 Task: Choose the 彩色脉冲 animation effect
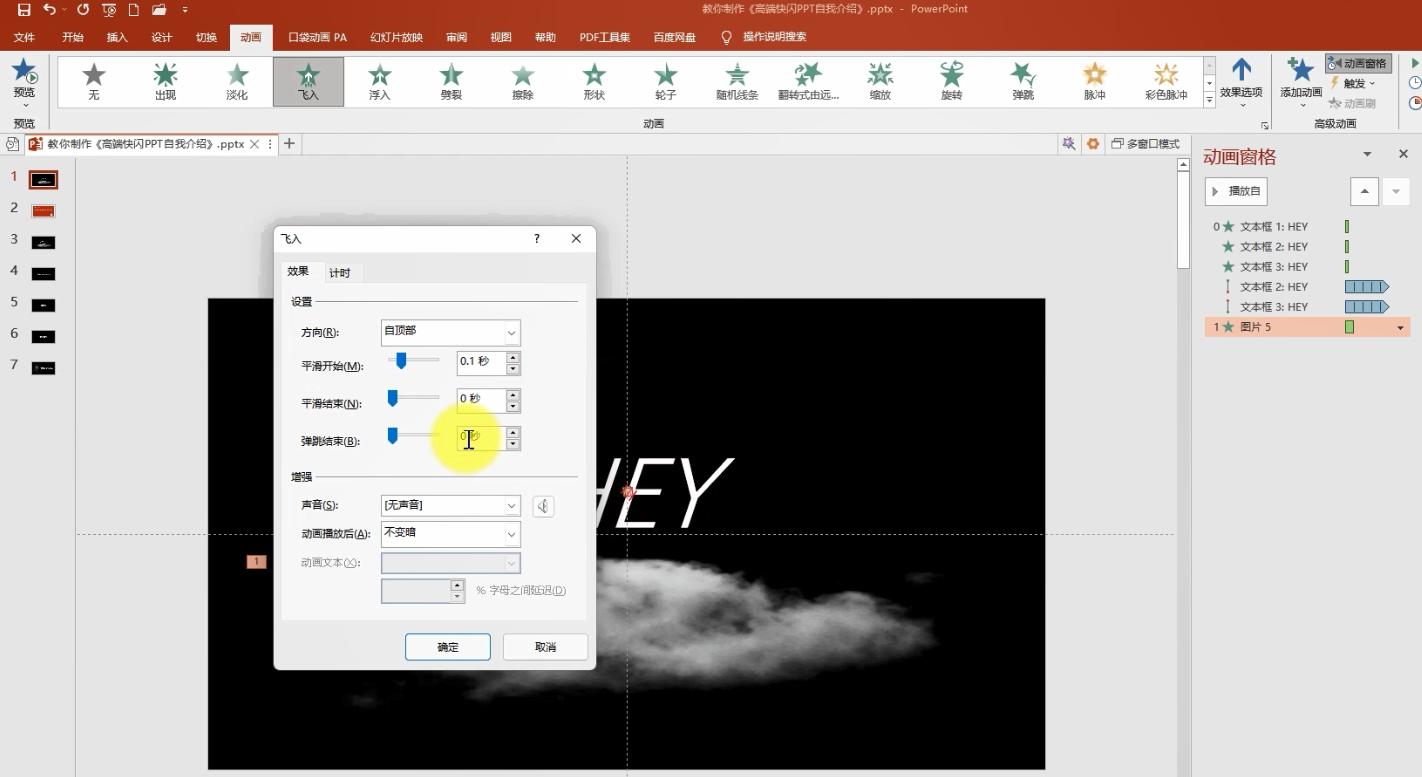(1166, 81)
